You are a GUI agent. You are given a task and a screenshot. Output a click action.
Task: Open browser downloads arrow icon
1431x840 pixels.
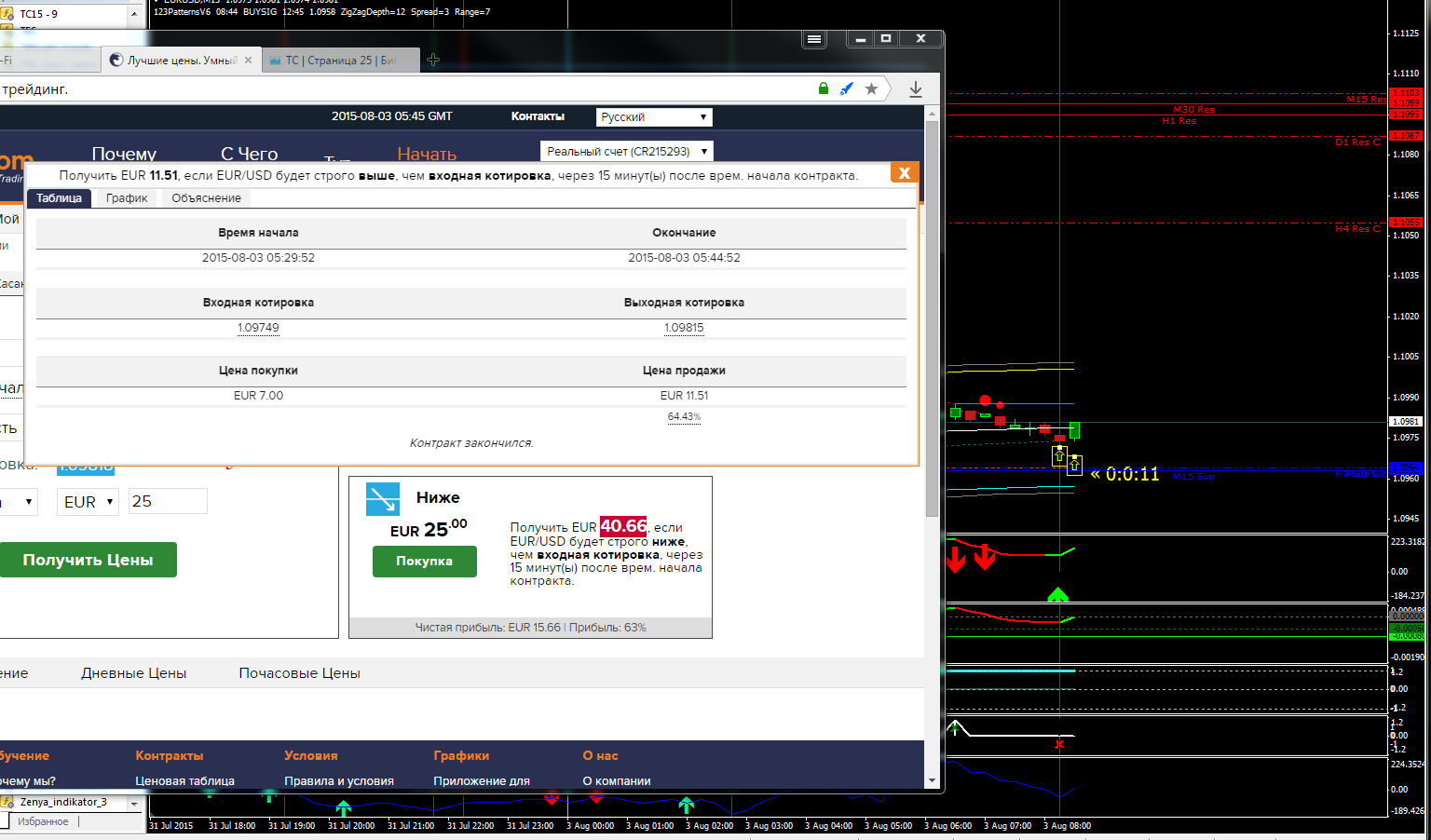coord(916,88)
